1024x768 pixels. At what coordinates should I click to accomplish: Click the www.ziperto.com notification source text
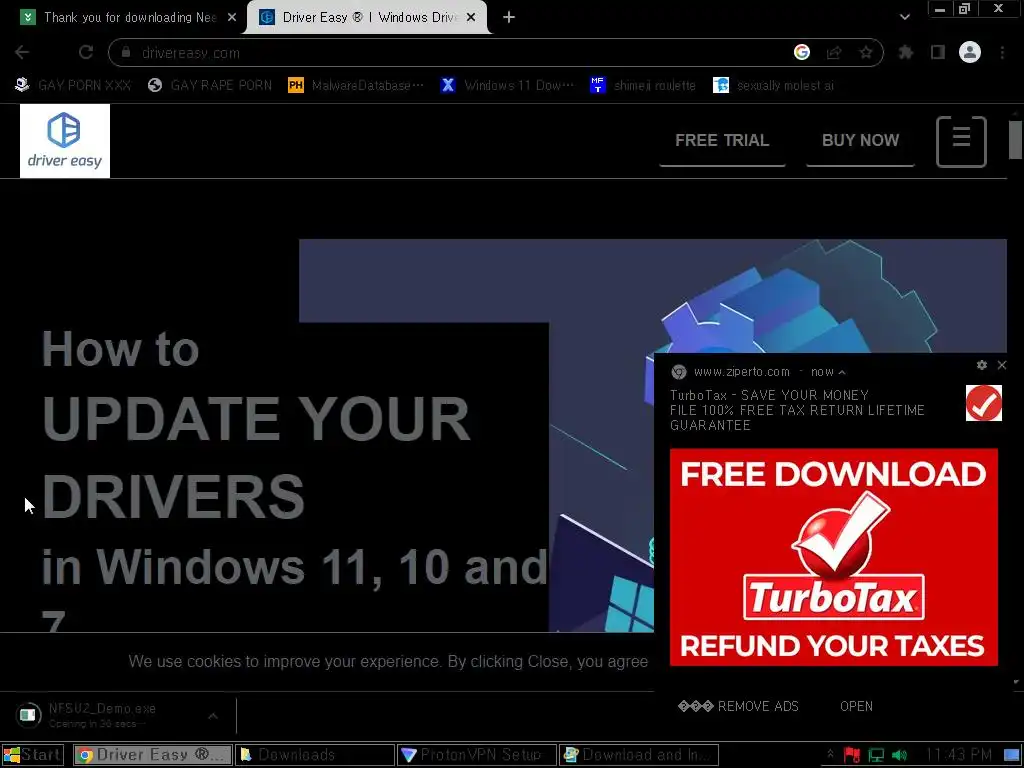(741, 372)
